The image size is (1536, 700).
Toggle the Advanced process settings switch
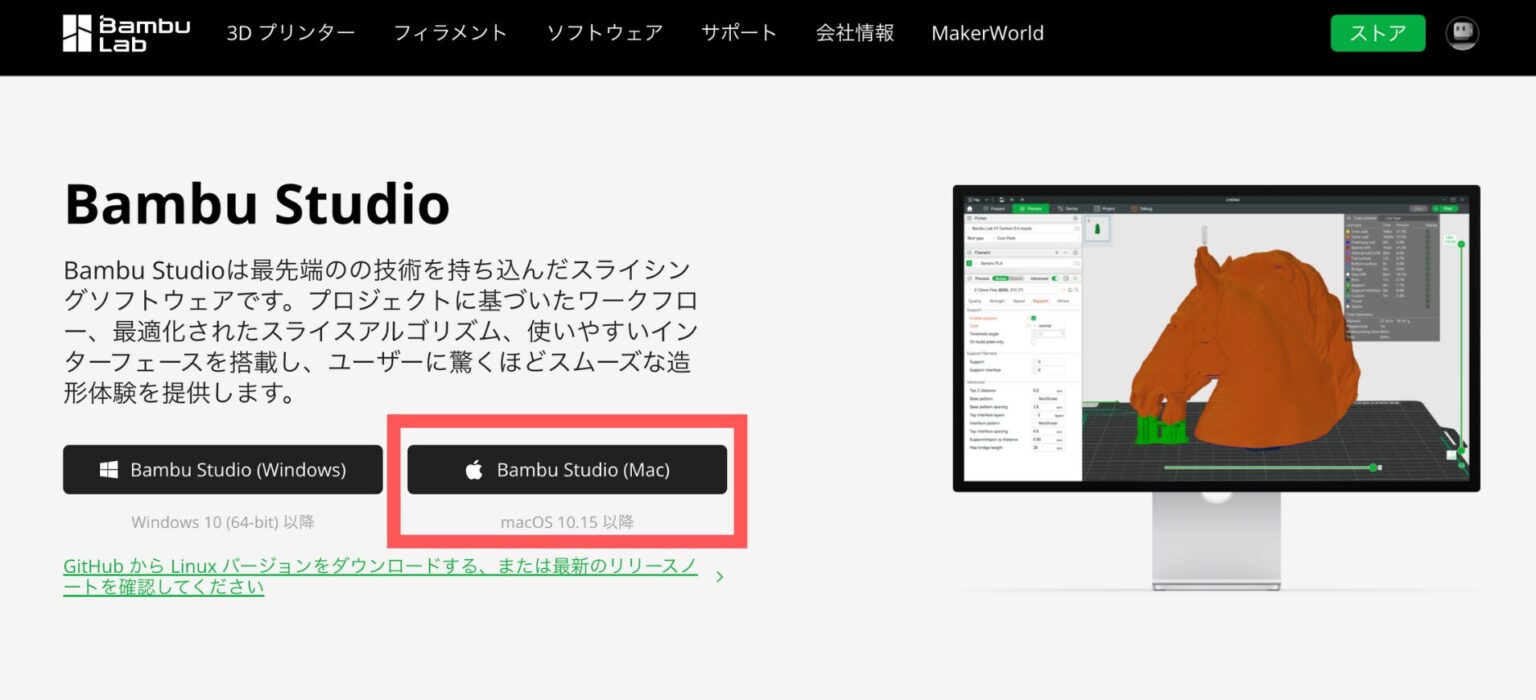tap(1053, 277)
